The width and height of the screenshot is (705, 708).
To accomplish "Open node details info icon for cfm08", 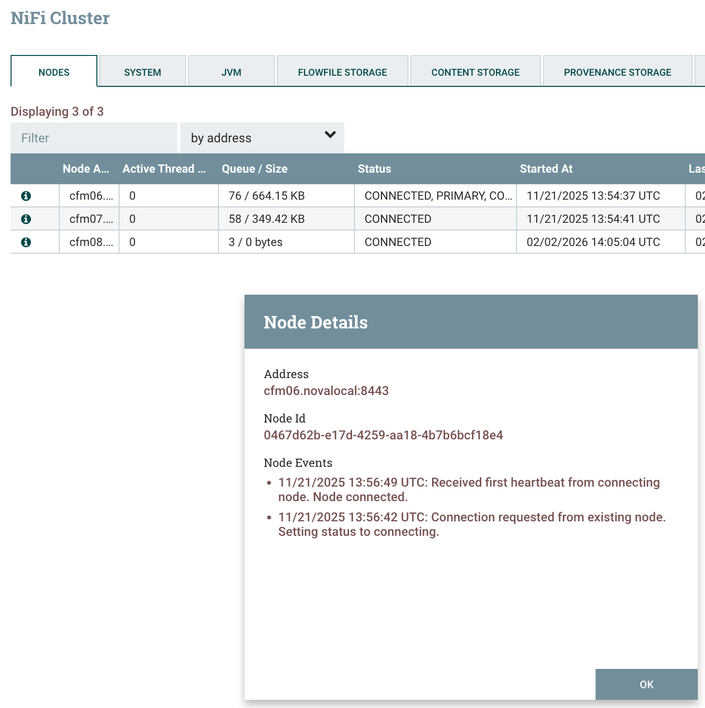I will pos(26,242).
